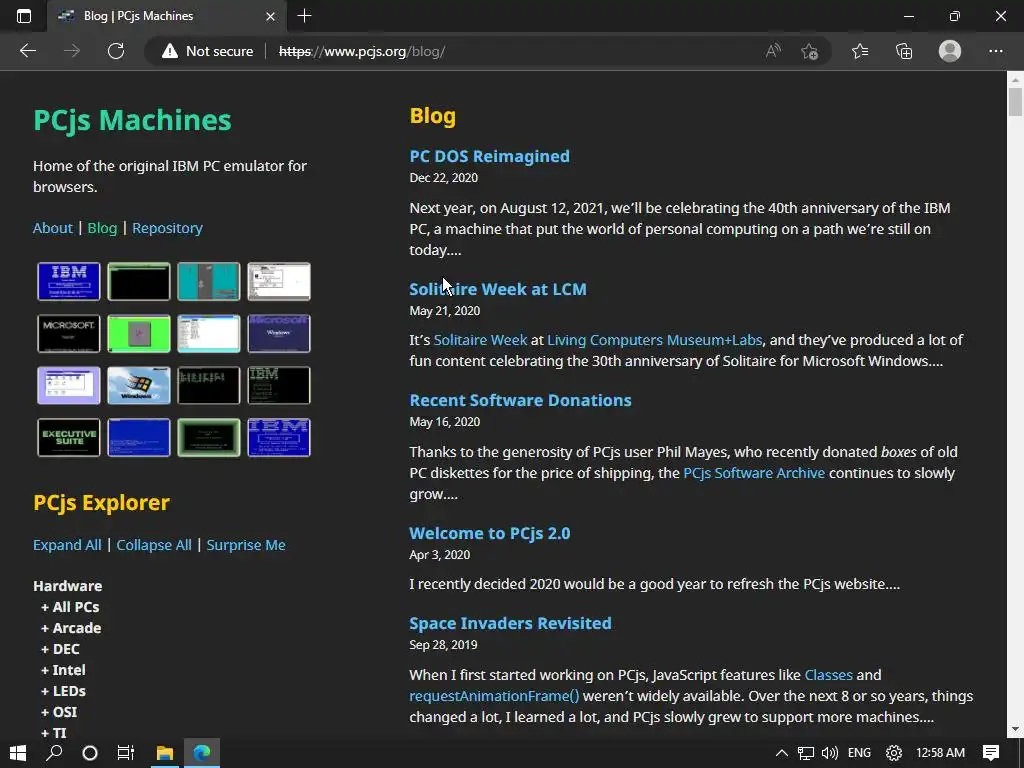The image size is (1024, 768).
Task: Refresh the current page
Action: [x=116, y=51]
